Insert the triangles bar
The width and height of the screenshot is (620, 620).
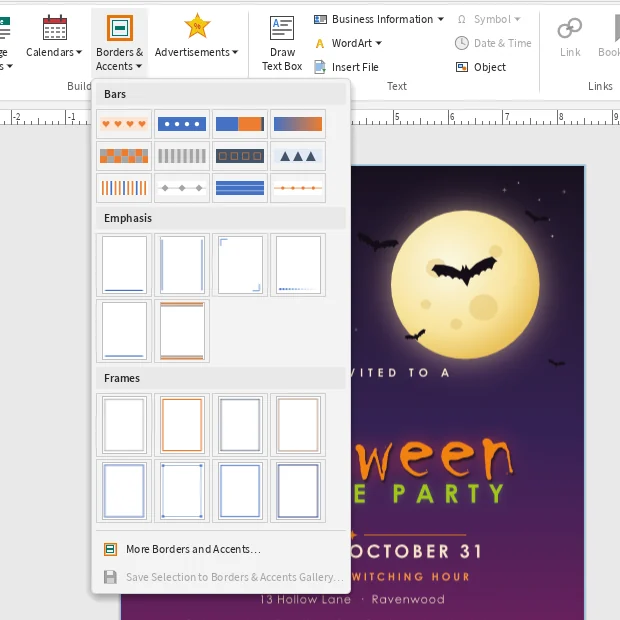point(298,156)
